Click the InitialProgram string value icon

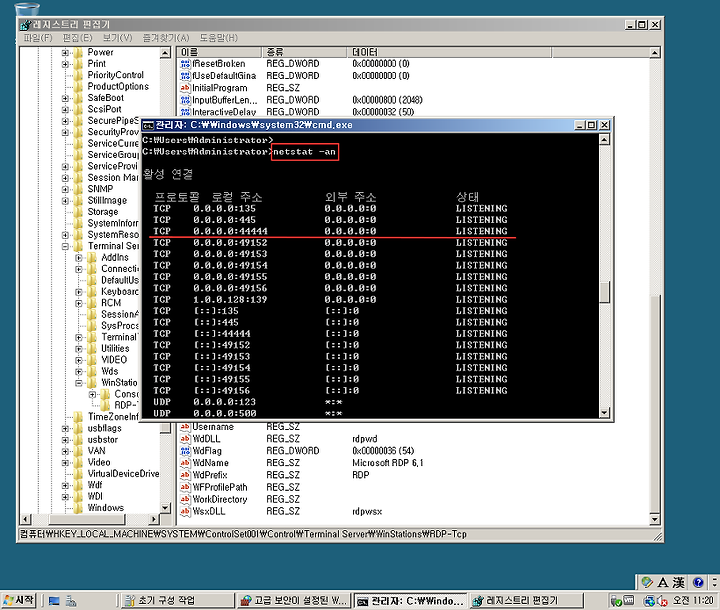click(185, 88)
